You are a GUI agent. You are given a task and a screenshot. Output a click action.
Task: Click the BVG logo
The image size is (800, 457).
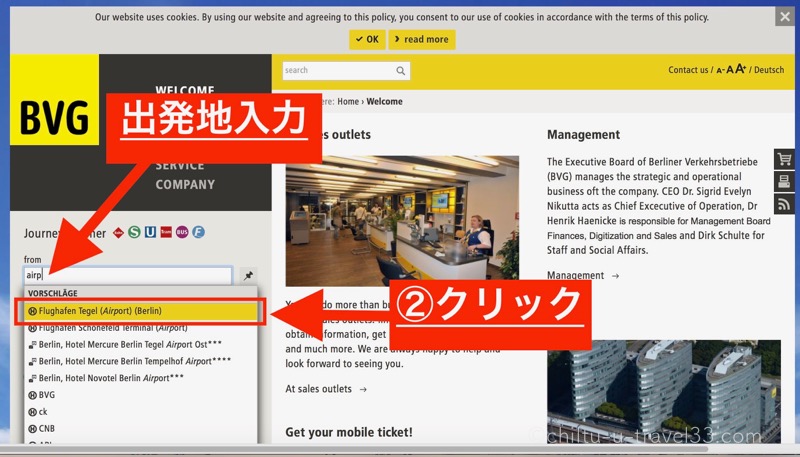[54, 99]
